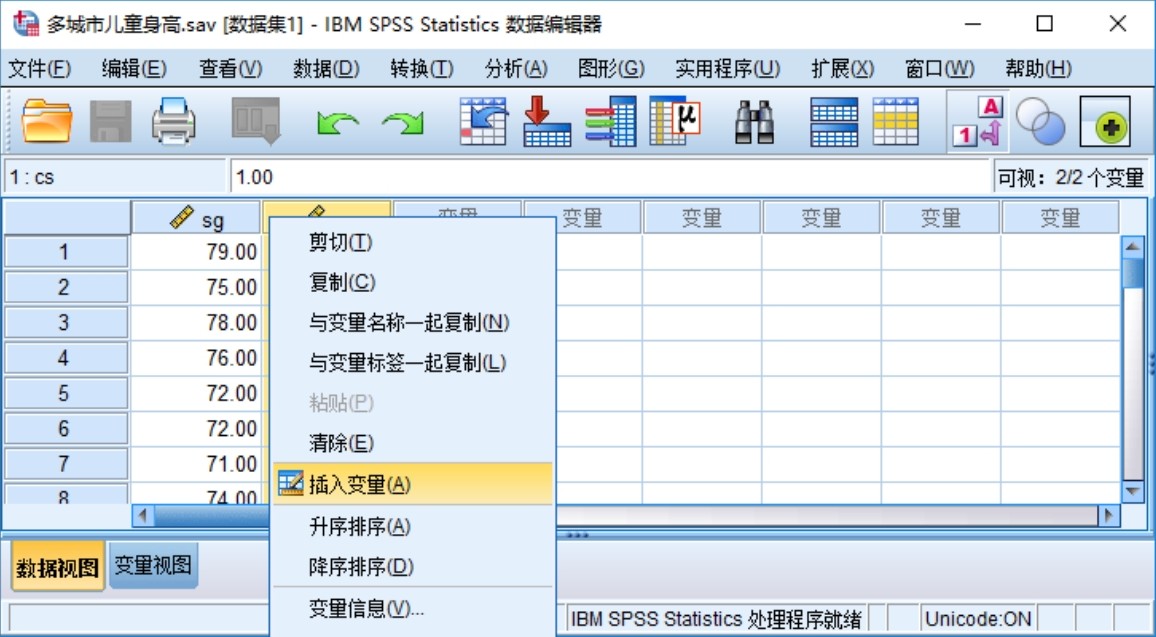Screen dimensions: 1156x637
Task: Click the cell value 76.00
Action: pyautogui.click(x=196, y=358)
